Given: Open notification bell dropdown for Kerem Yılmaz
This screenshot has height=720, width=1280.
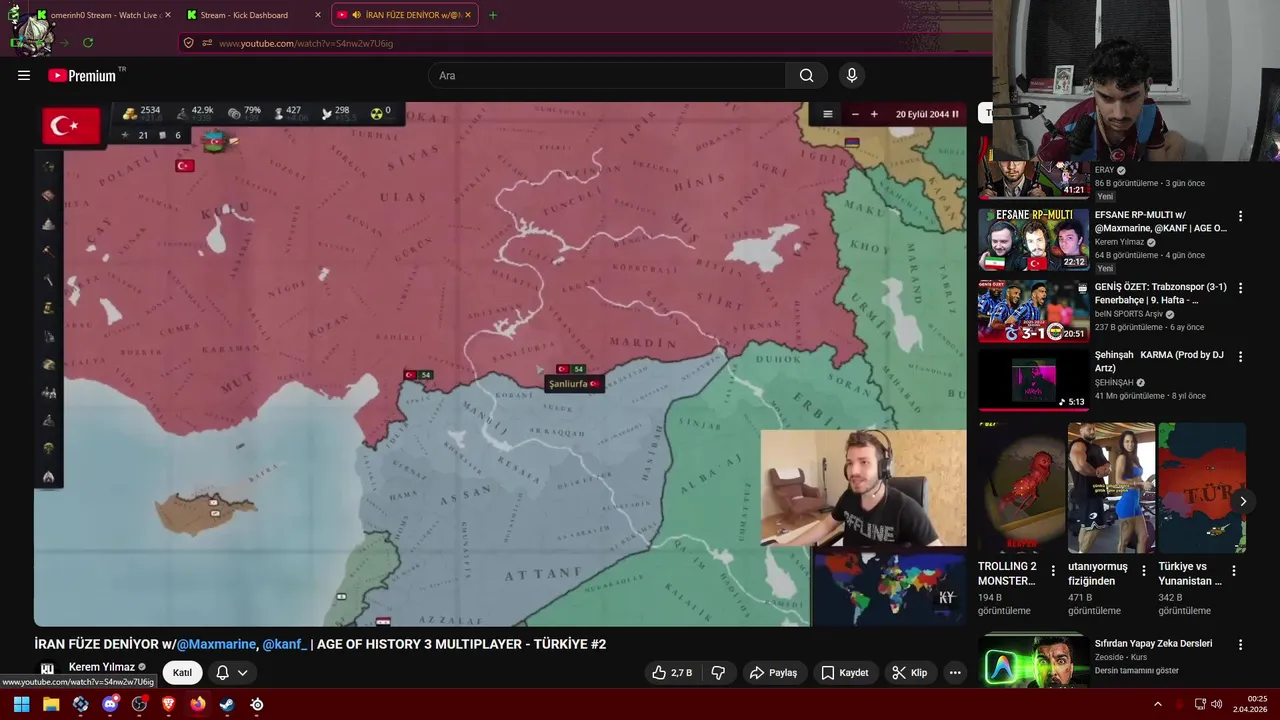Looking at the screenshot, I should 232,673.
